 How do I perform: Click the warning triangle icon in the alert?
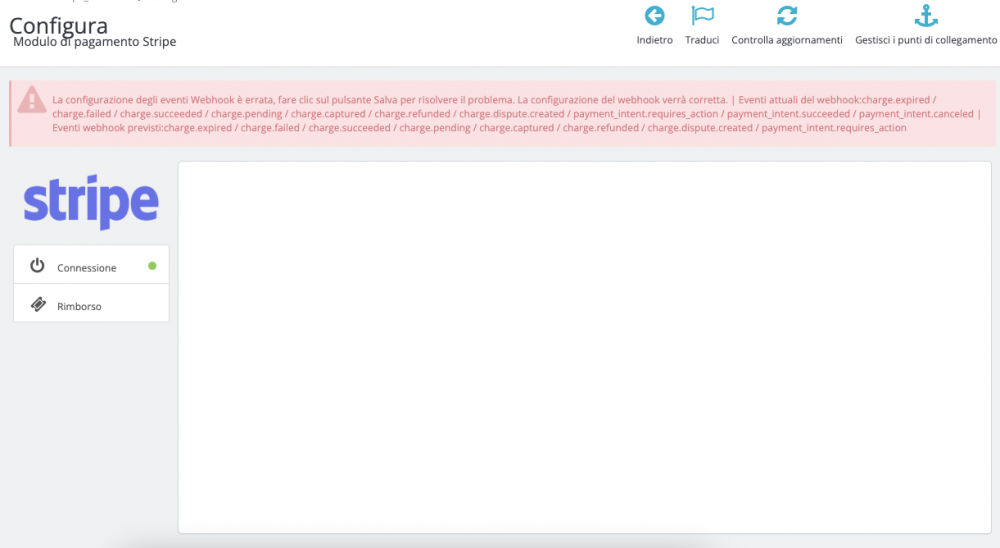(31, 100)
